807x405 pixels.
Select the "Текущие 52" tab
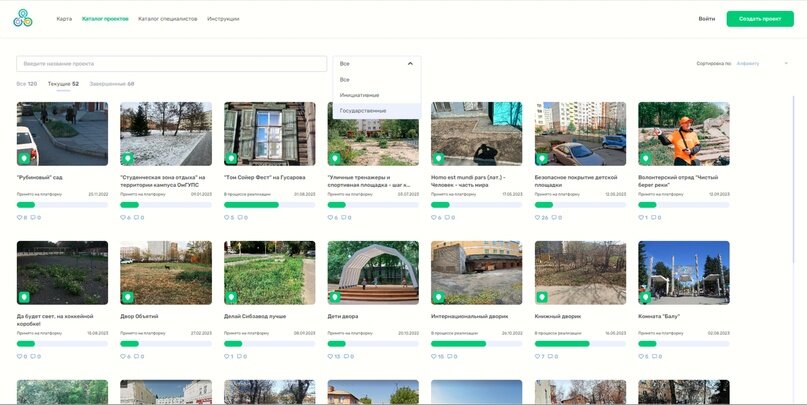click(63, 83)
